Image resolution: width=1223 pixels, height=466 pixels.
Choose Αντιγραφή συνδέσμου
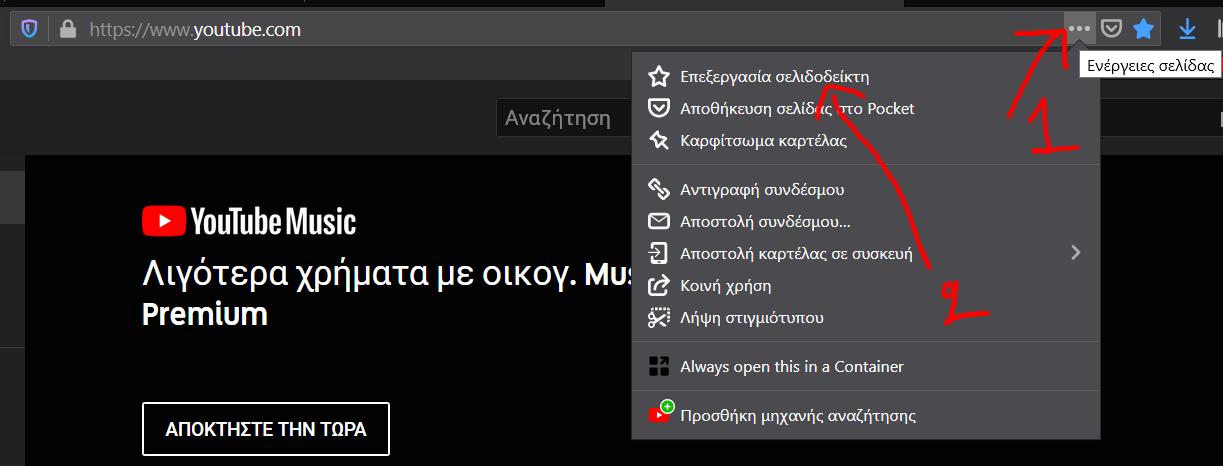[x=867, y=189]
